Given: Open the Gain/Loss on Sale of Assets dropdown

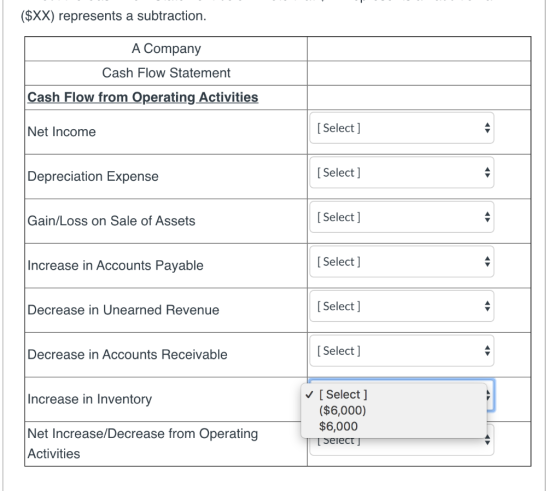Looking at the screenshot, I should (x=402, y=217).
